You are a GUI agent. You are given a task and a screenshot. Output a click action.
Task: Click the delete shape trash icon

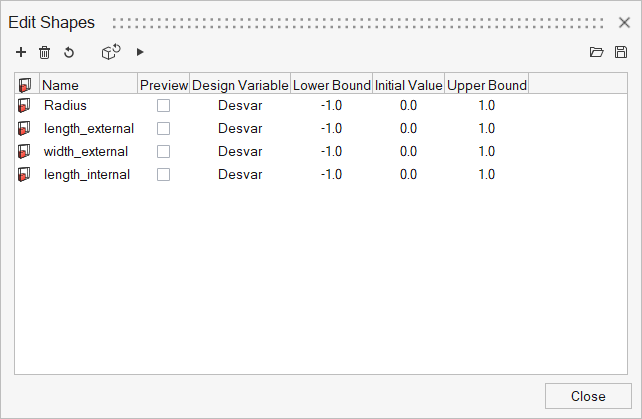44,52
